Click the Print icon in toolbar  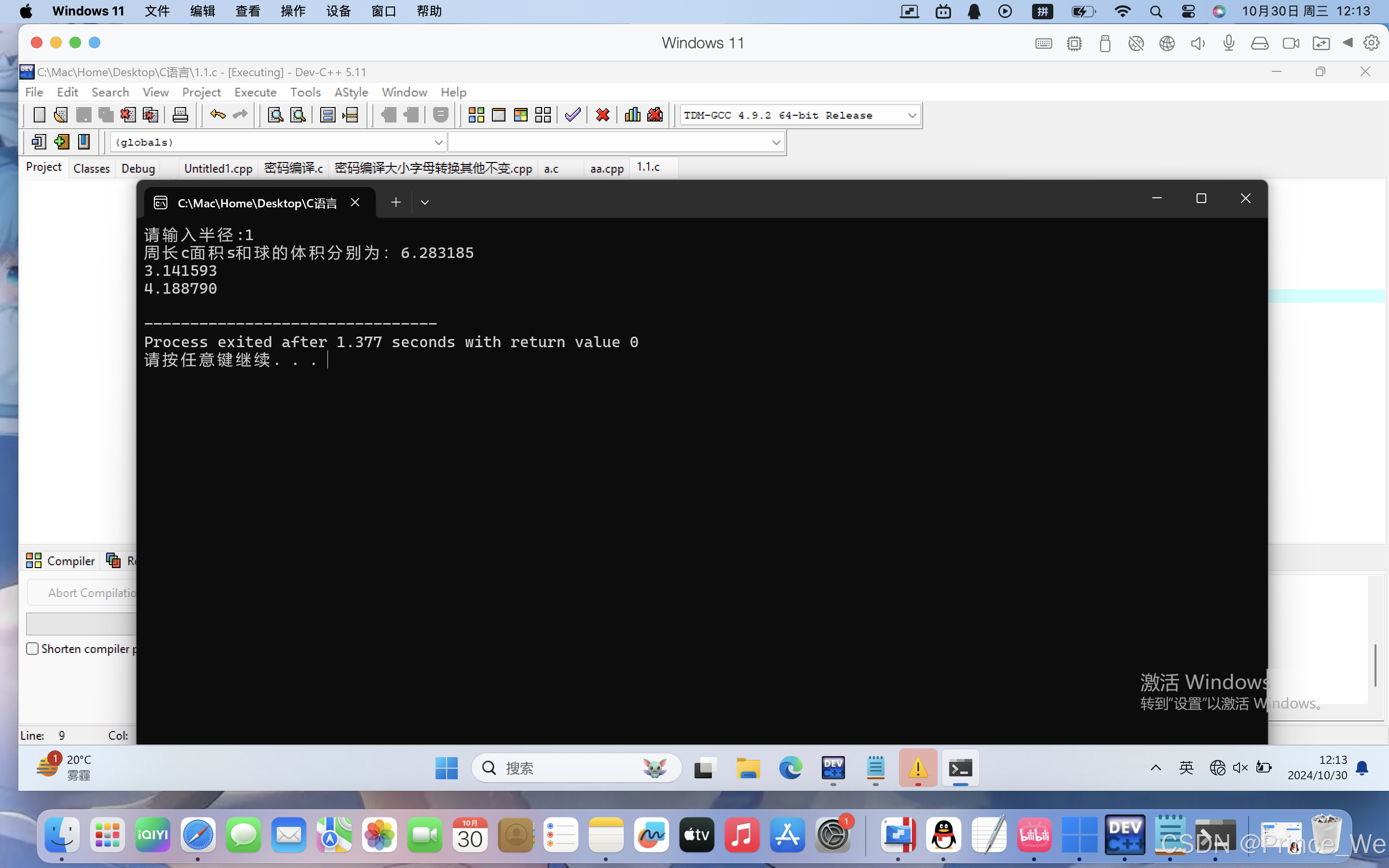[x=180, y=115]
